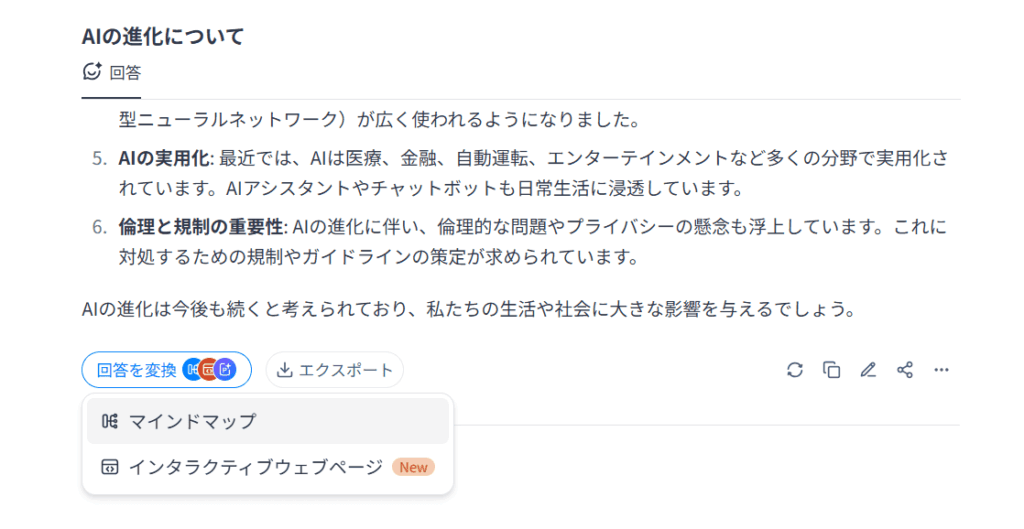Click the orange web page badge icon
This screenshot has height=529, width=1024.
coord(208,370)
